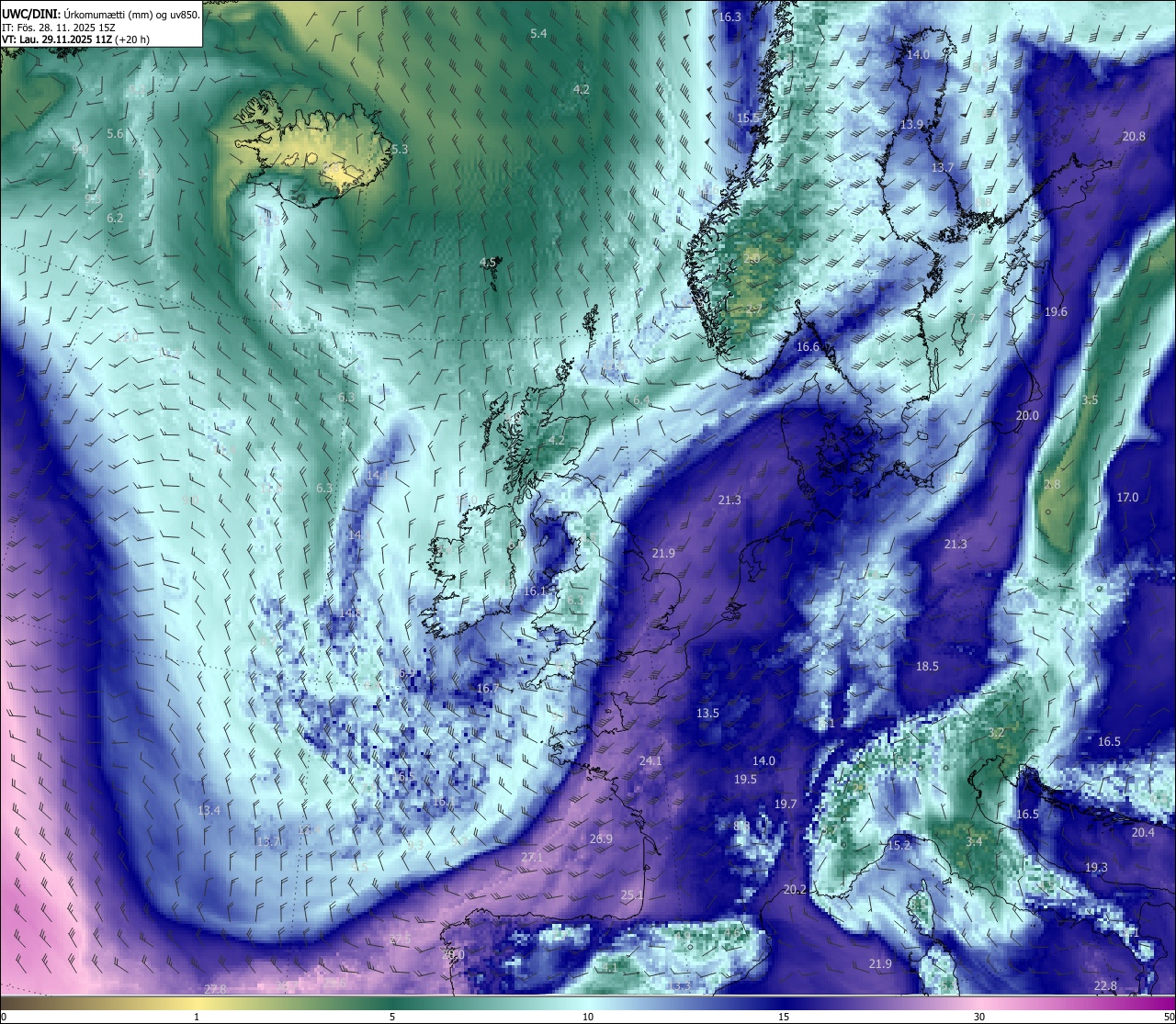Screen dimensions: 1176x1024
Task: Click the 18.5 value over central Europe
Action: click(x=928, y=666)
